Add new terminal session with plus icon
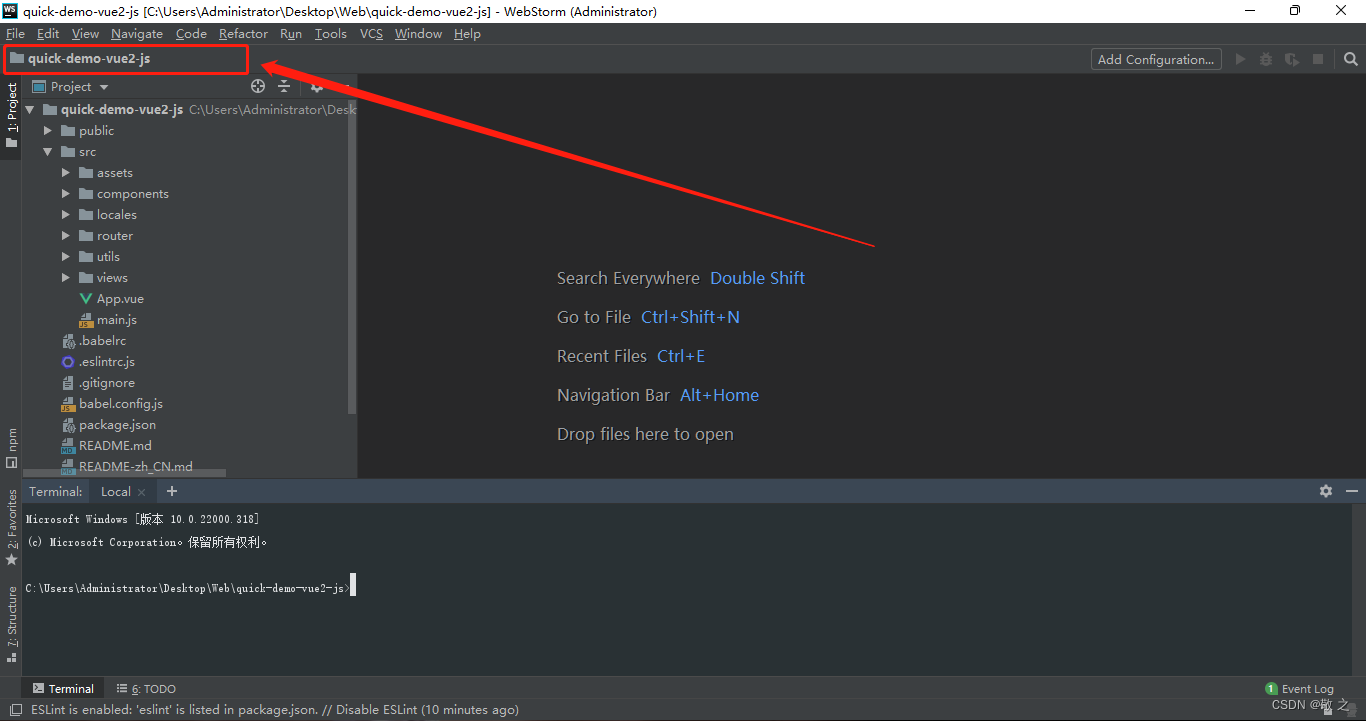 tap(172, 491)
